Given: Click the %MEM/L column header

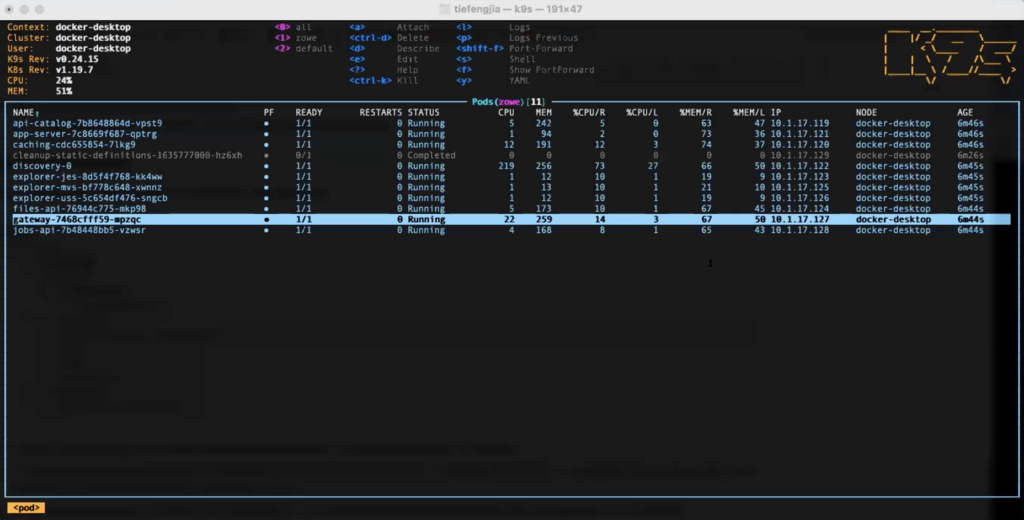Looking at the screenshot, I should [x=748, y=112].
